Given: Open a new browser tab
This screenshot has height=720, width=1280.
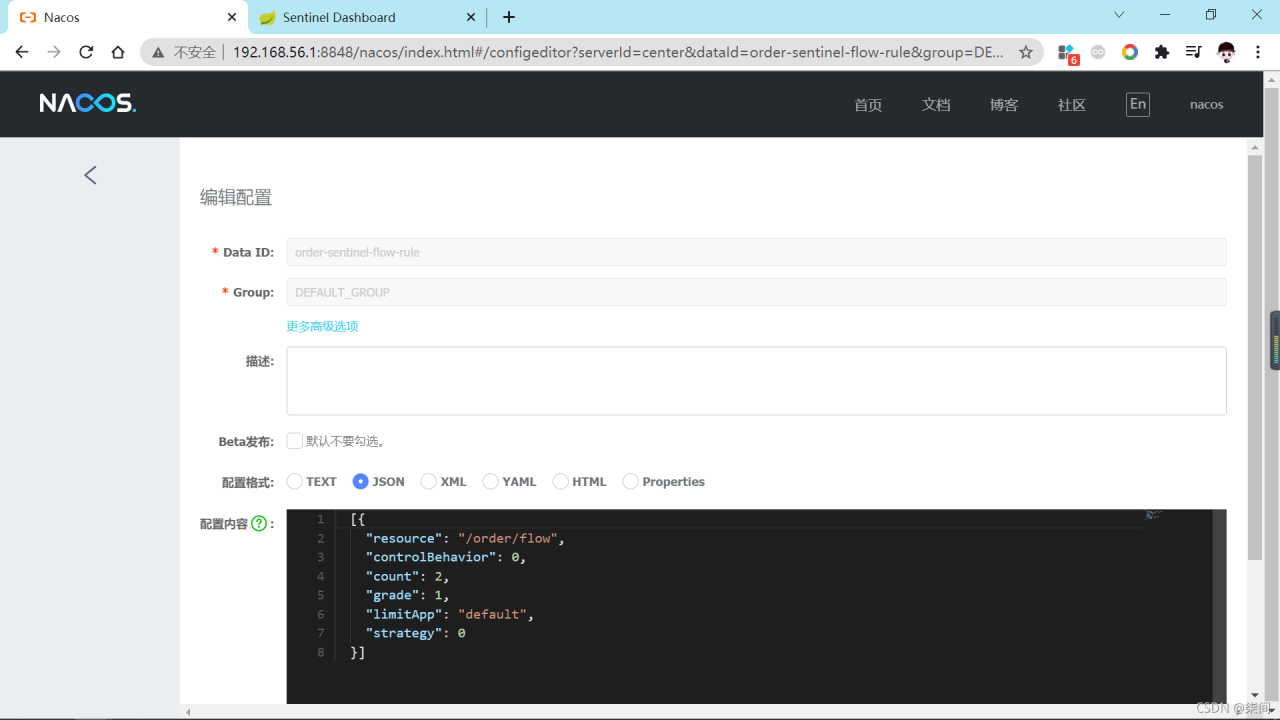Looking at the screenshot, I should click(509, 17).
